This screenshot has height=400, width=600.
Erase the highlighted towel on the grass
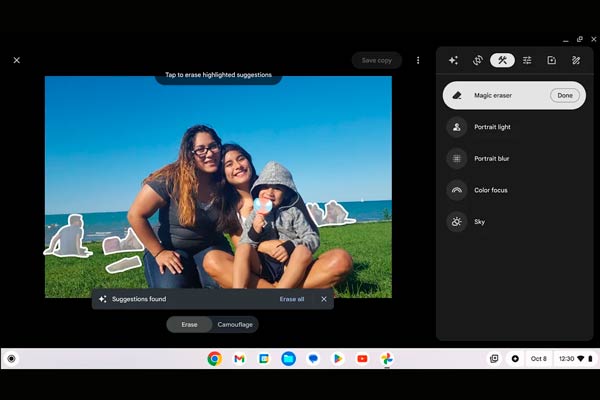tap(124, 264)
